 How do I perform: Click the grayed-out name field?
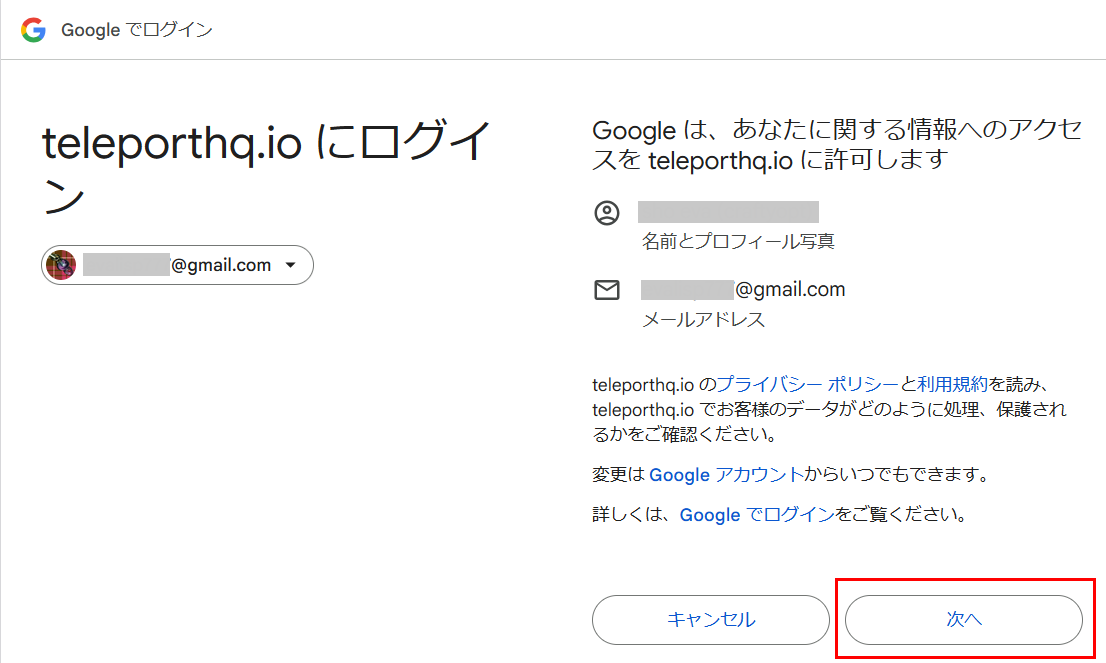[728, 211]
